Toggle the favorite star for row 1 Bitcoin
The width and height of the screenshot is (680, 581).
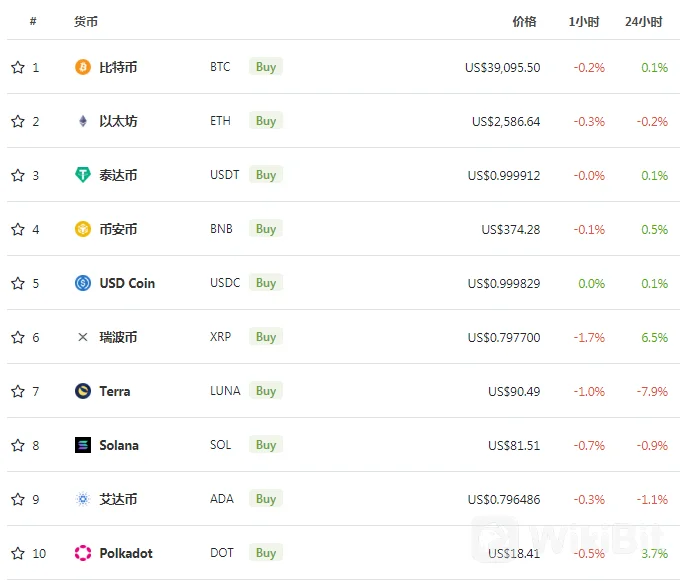click(18, 67)
